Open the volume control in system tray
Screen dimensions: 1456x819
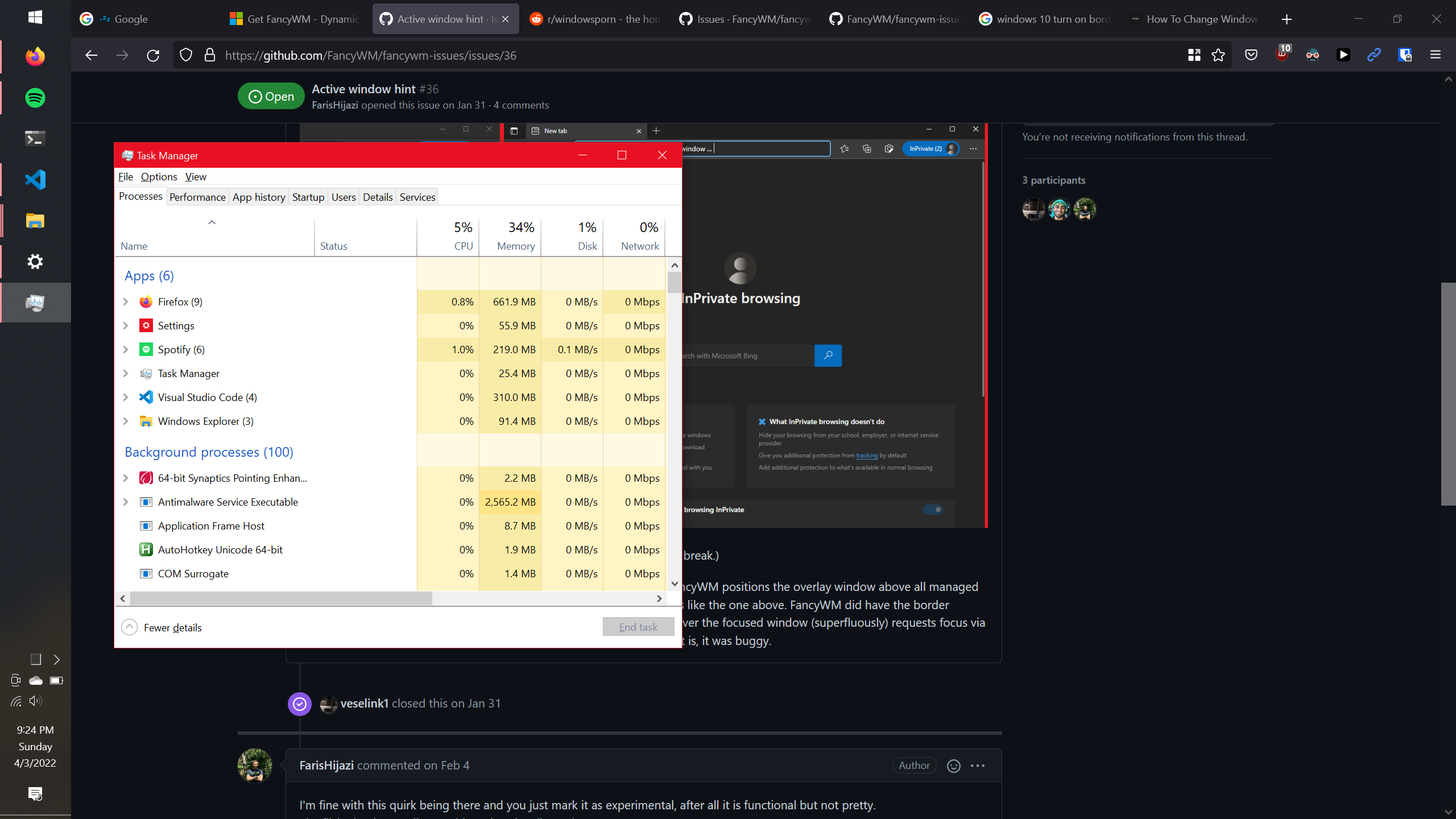(x=36, y=701)
